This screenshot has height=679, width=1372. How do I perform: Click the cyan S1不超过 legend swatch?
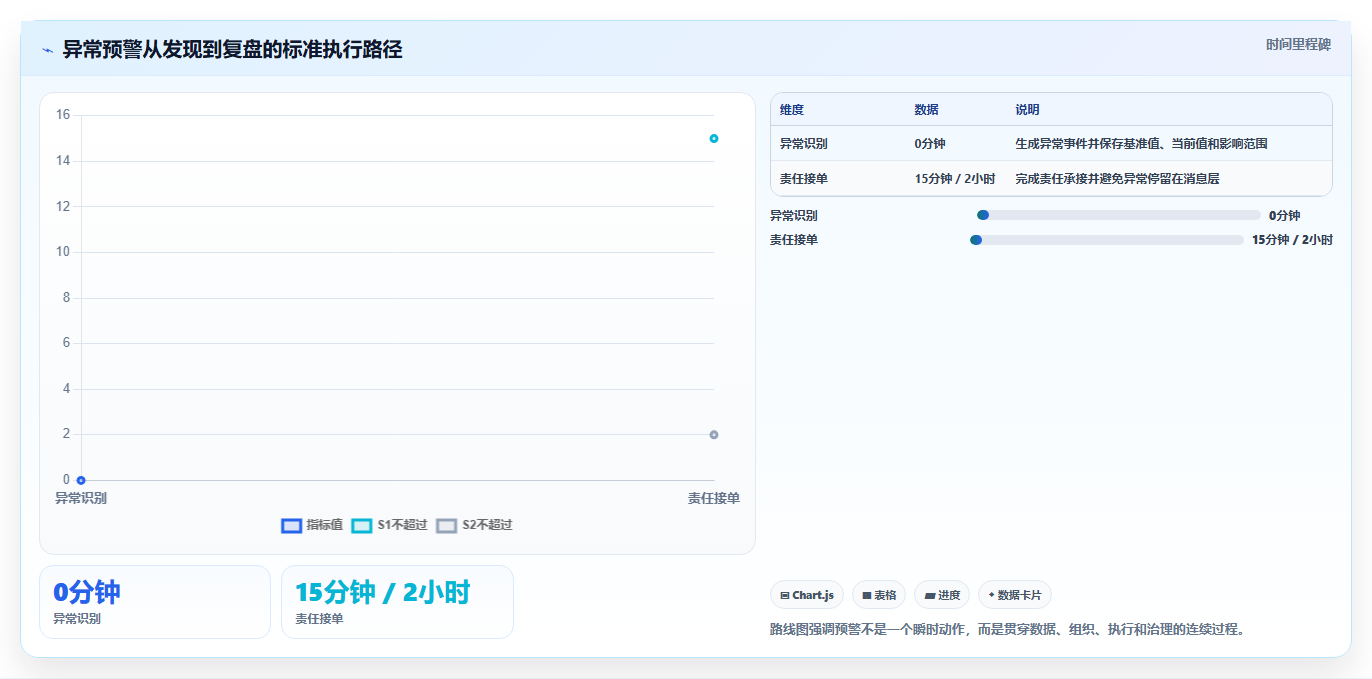362,526
